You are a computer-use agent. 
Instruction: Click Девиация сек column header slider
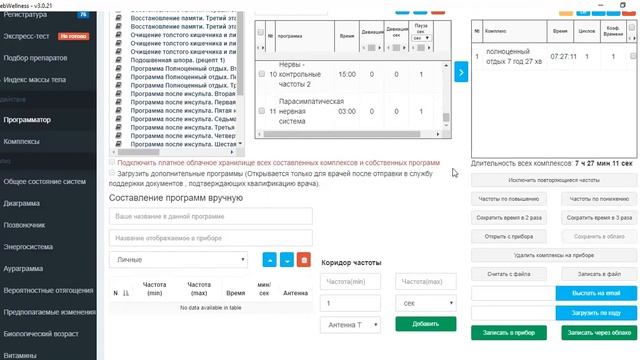click(x=396, y=48)
